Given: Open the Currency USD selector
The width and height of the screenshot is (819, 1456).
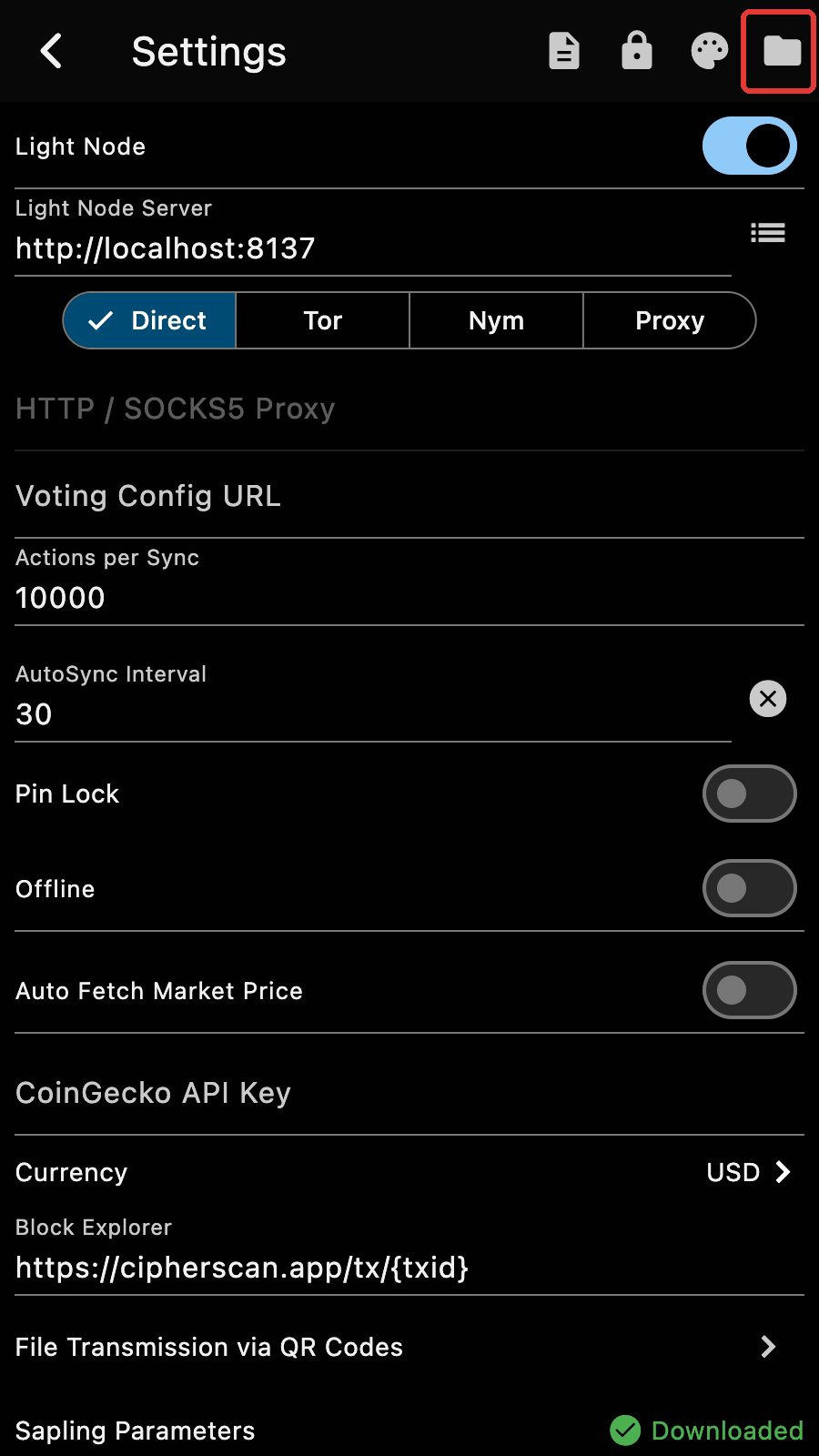Looking at the screenshot, I should point(749,1172).
